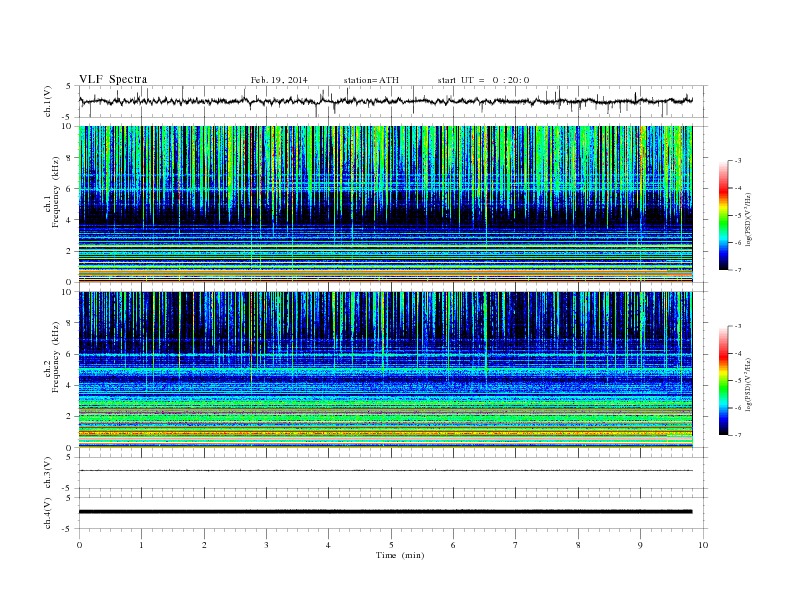Click the "5" tick on the Time axis
This screenshot has width=792, height=612.
391,545
